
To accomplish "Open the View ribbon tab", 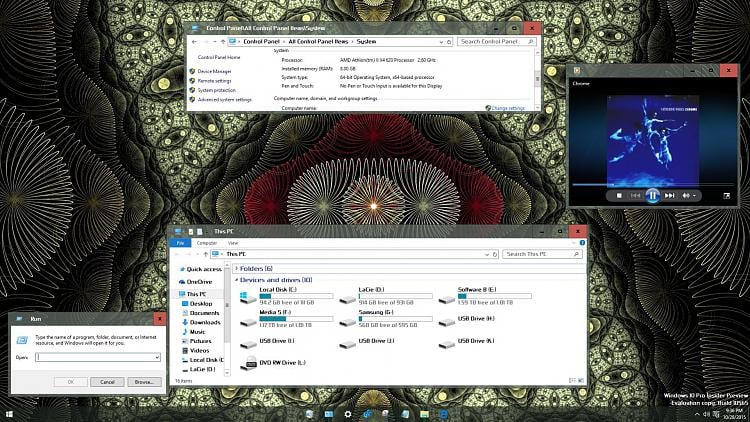I will tap(232, 243).
